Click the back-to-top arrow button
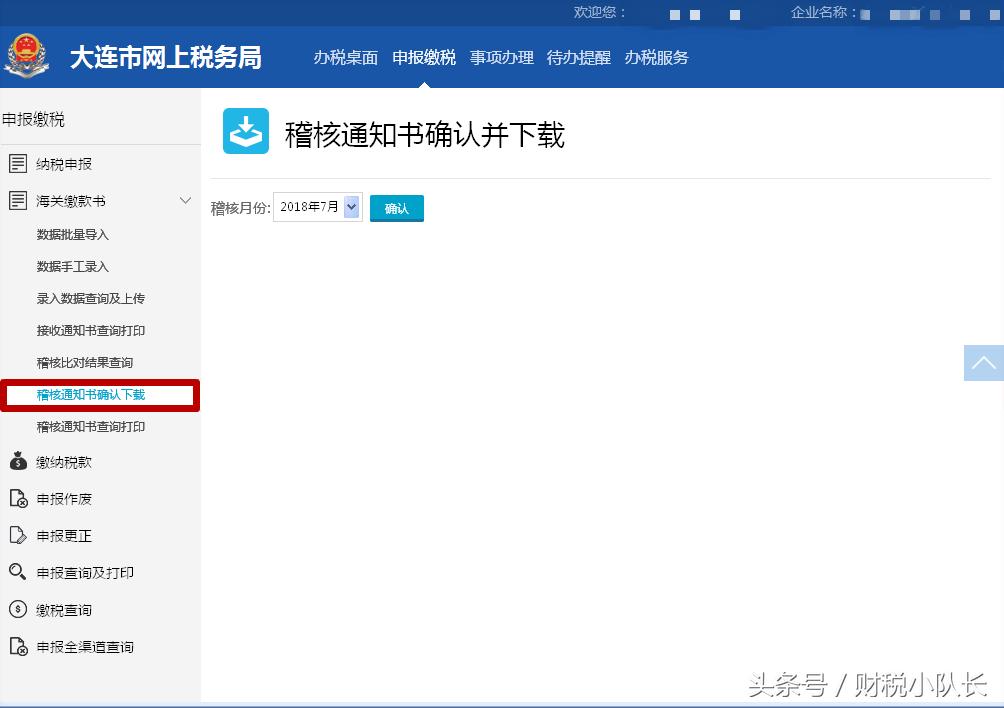This screenshot has height=708, width=1004. [x=983, y=363]
